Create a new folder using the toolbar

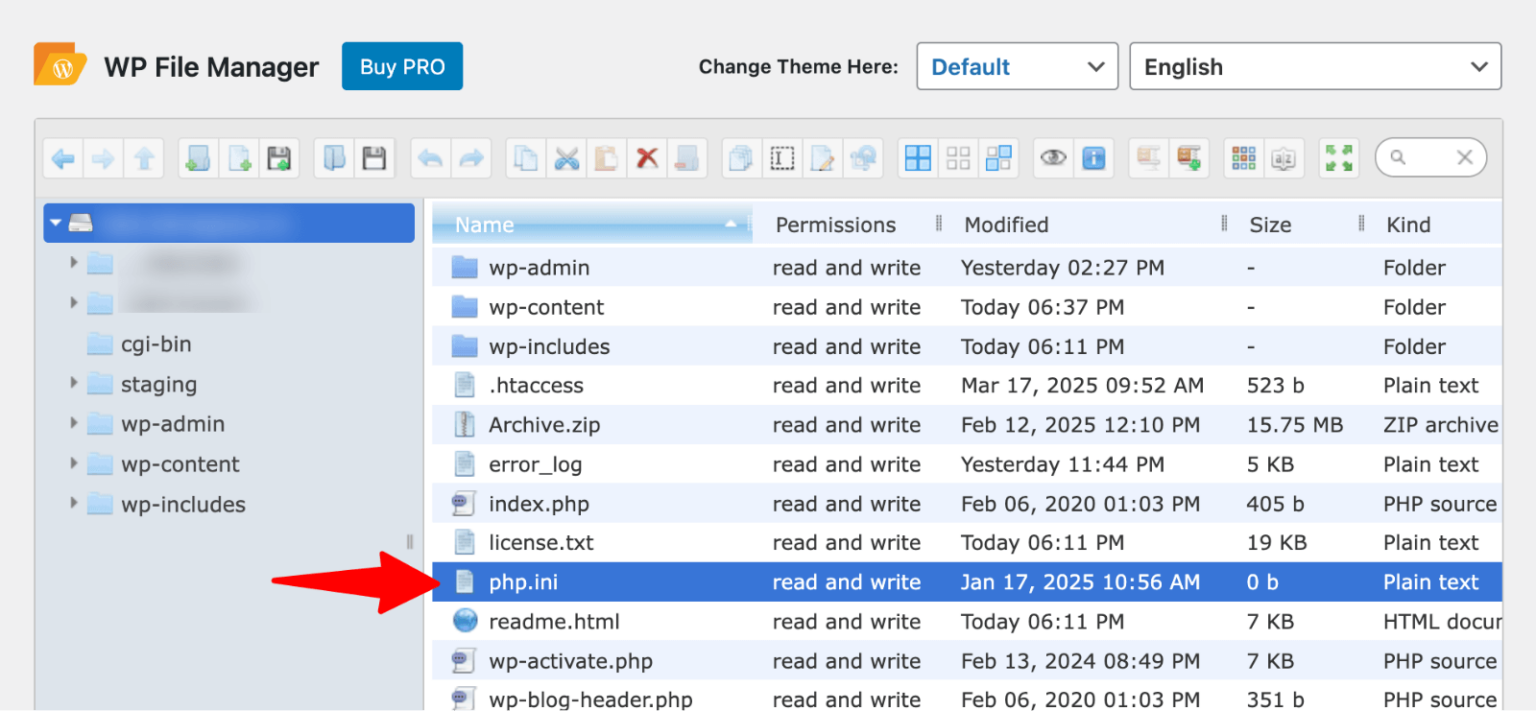click(x=197, y=158)
